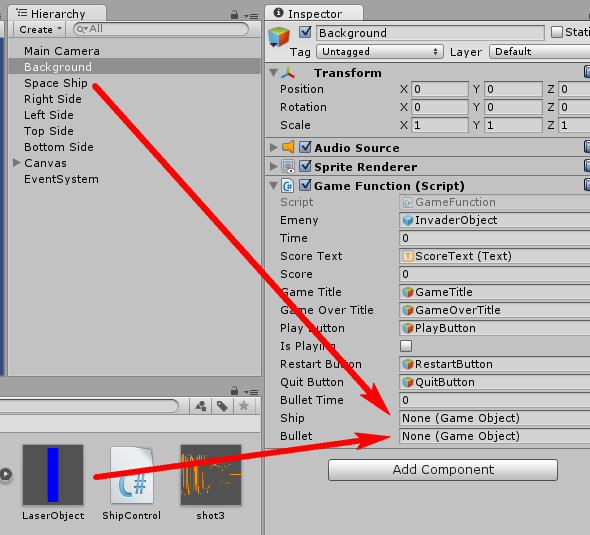Click the Audio Source speaker icon

288,147
